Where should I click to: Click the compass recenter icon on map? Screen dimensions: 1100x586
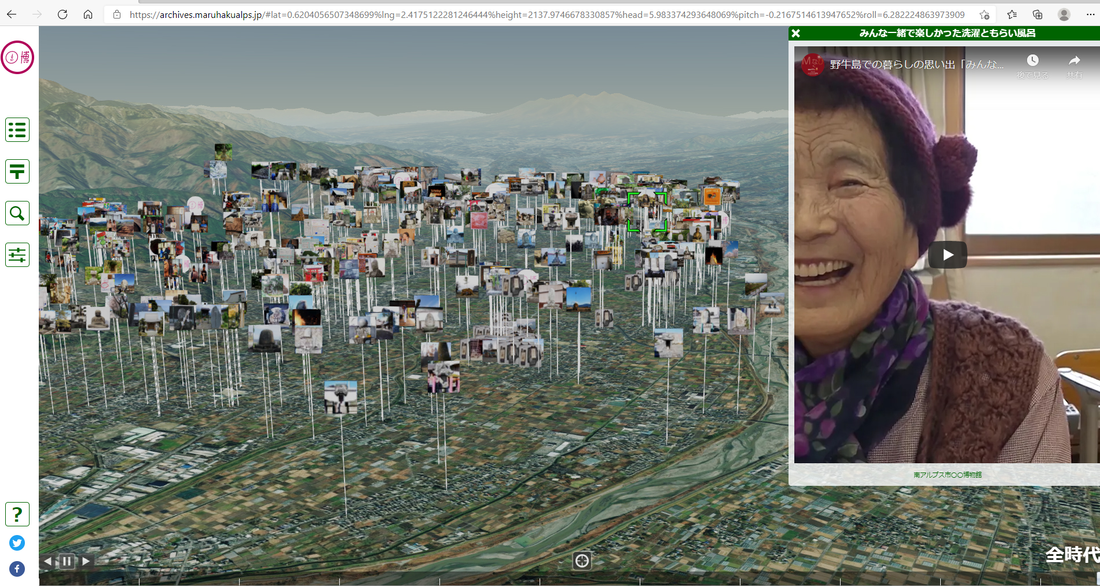[582, 560]
